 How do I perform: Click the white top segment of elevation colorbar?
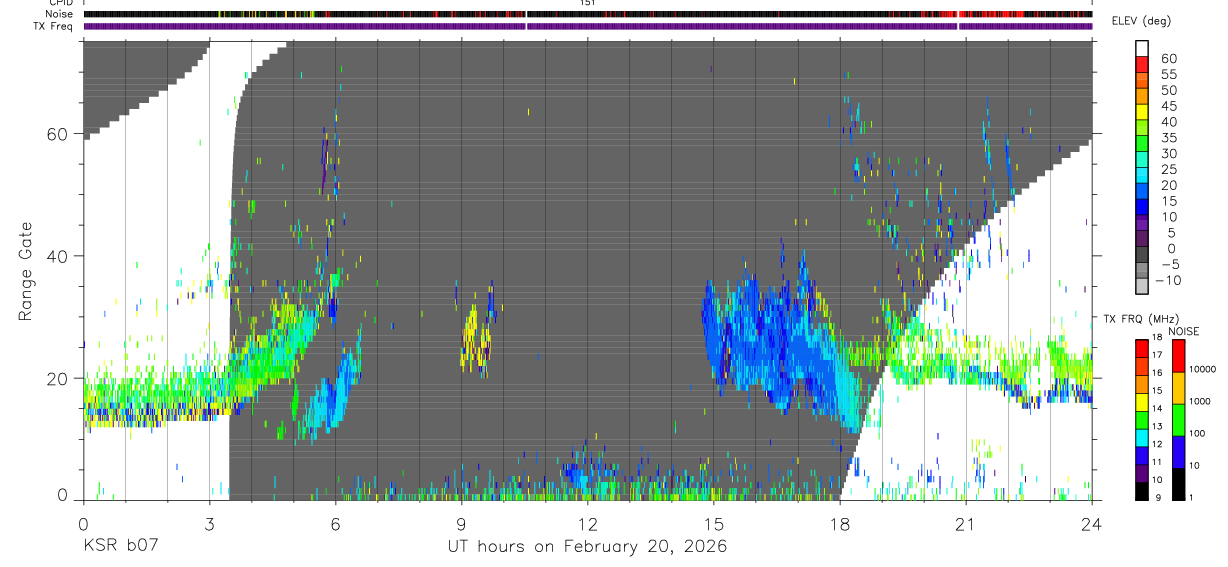[x=1143, y=49]
